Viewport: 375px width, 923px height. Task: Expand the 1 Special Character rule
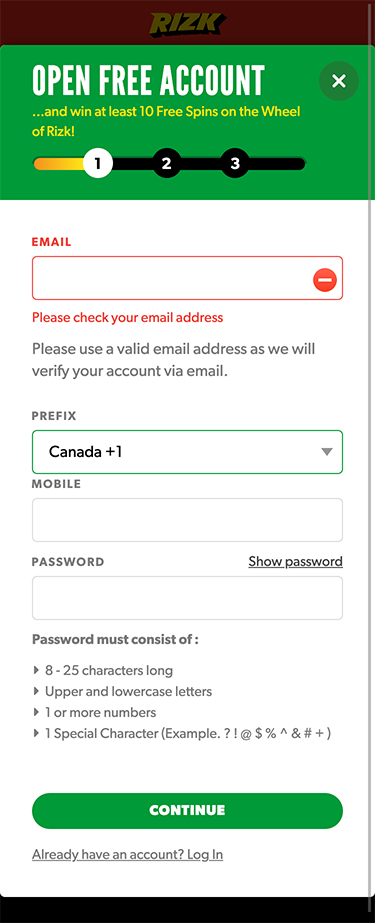tap(182, 734)
